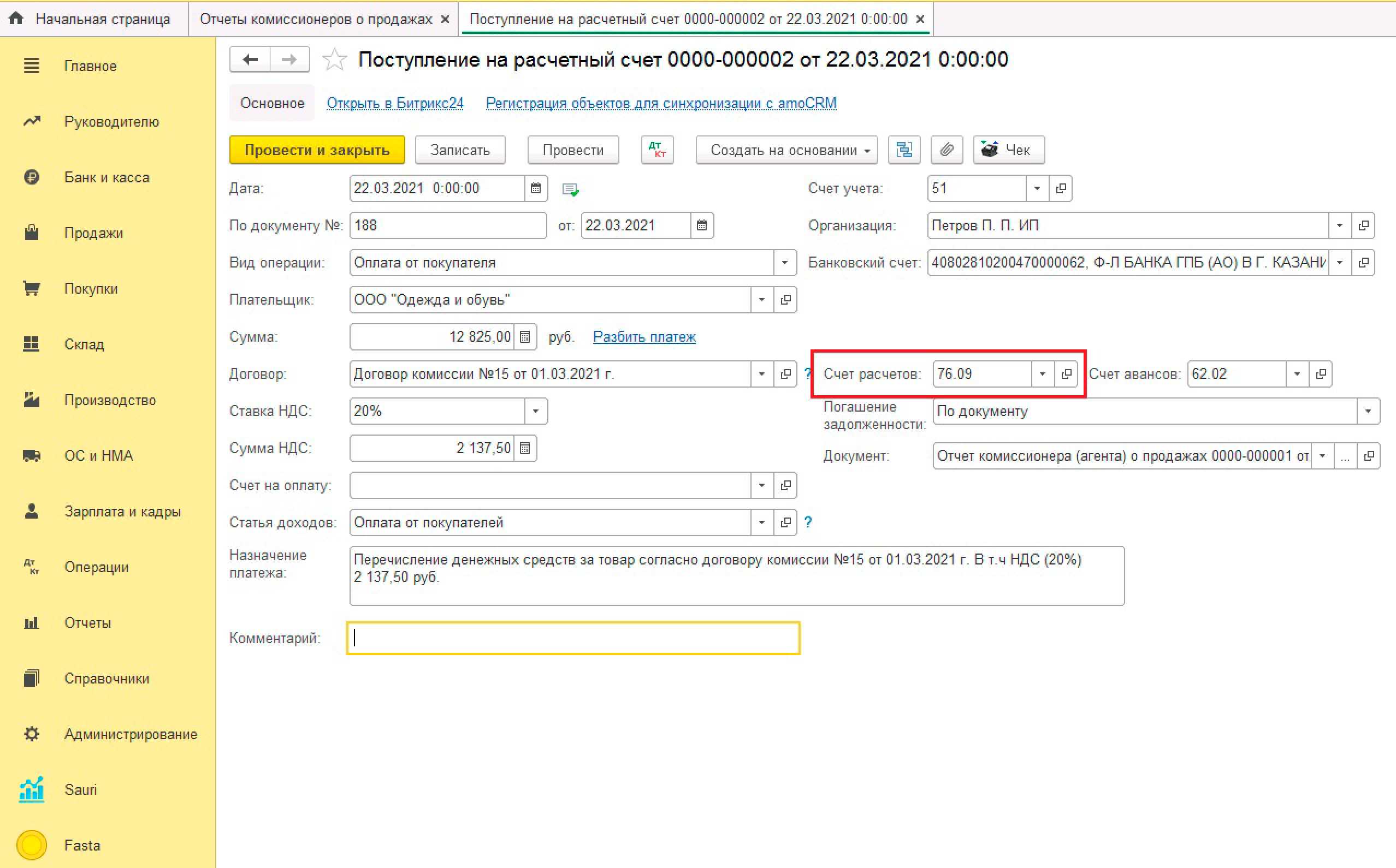The width and height of the screenshot is (1396, 868).
Task: Open the Администрирование gear icon
Action: pyautogui.click(x=32, y=734)
